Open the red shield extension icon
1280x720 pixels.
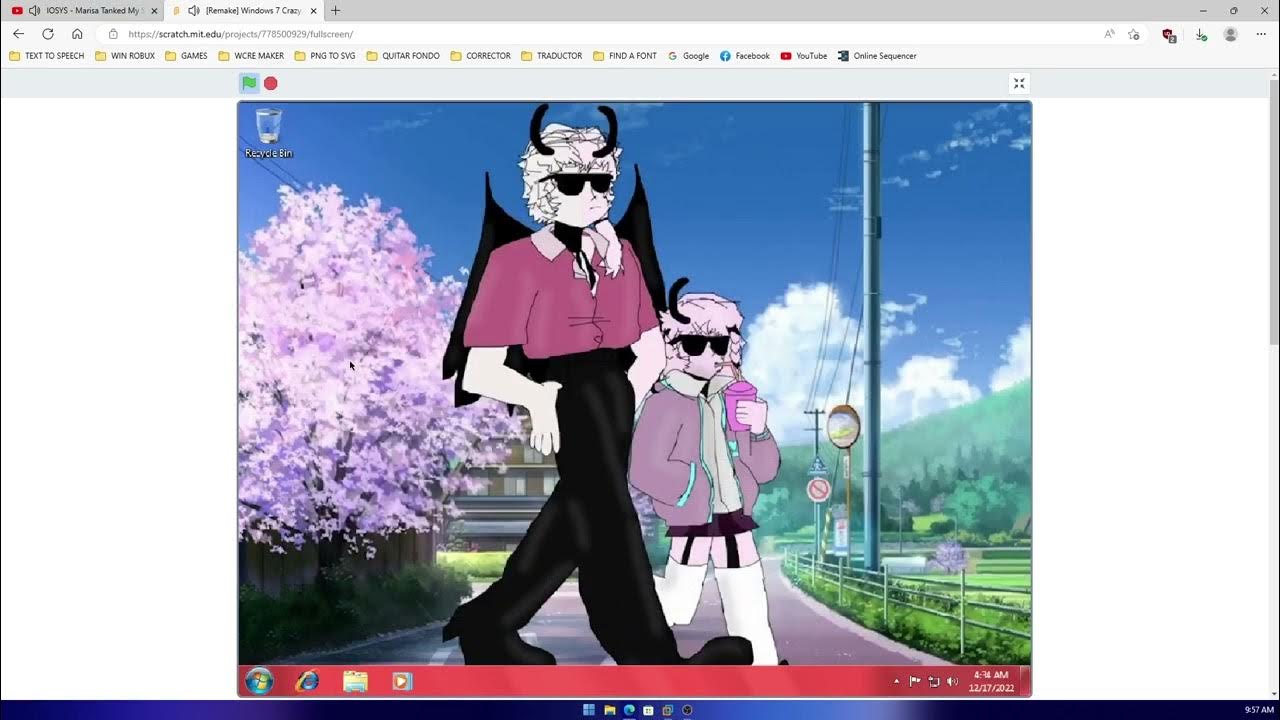1168,34
